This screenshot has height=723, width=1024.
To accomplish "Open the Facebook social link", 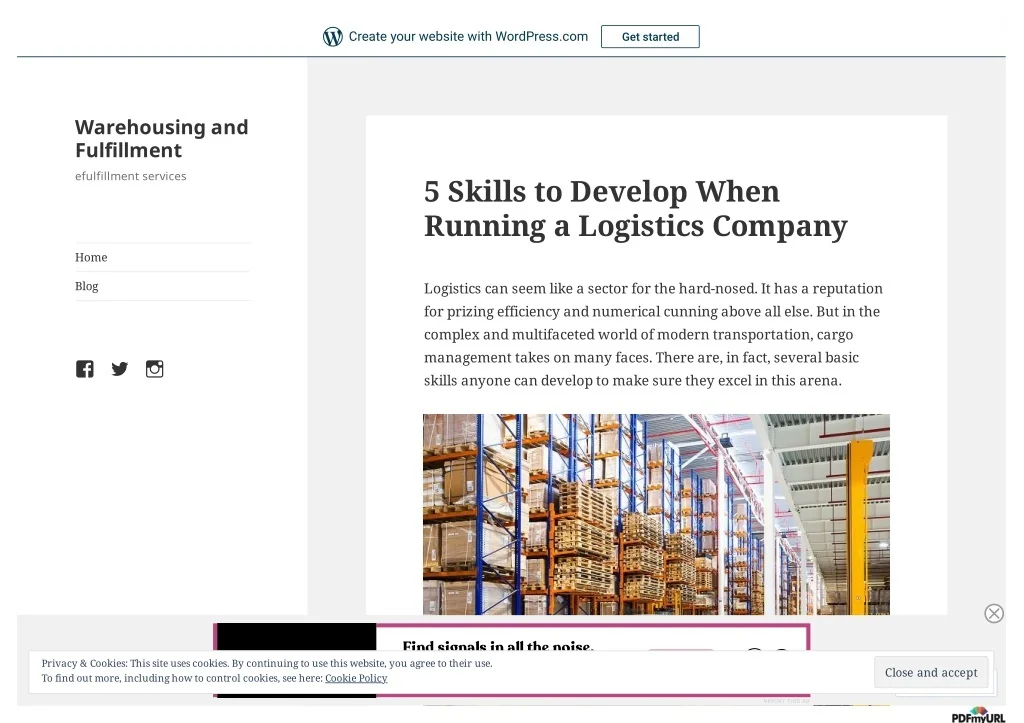I will tap(85, 369).
